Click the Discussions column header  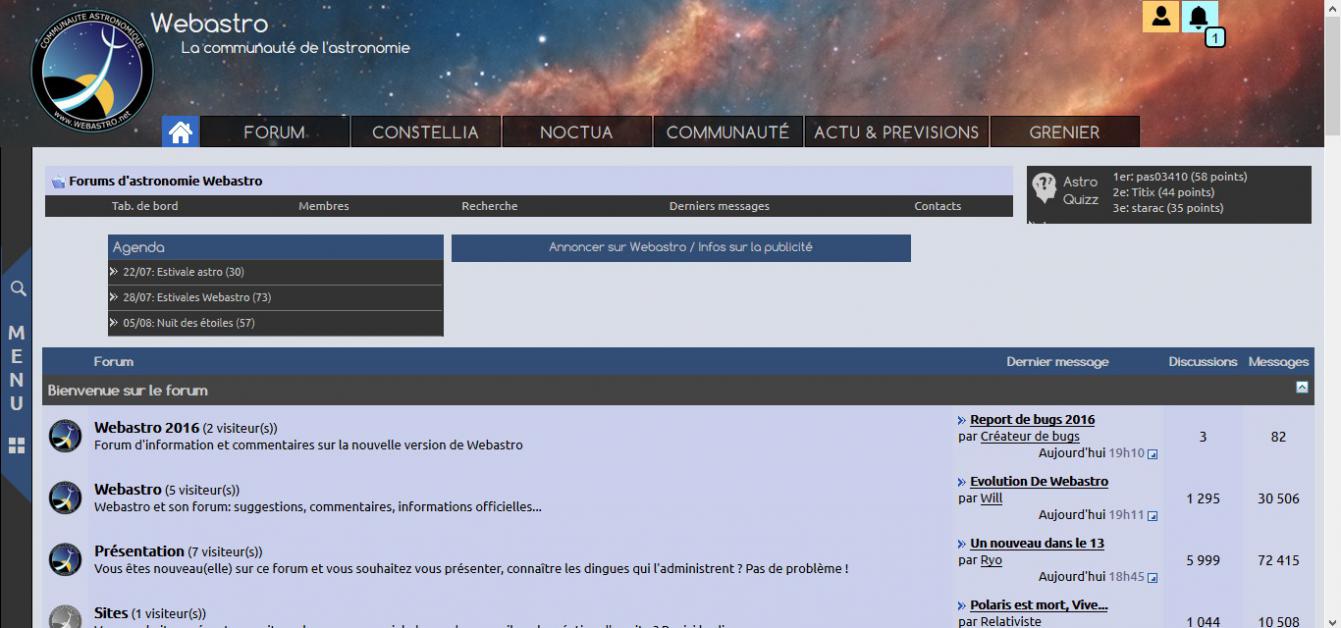click(x=1203, y=362)
